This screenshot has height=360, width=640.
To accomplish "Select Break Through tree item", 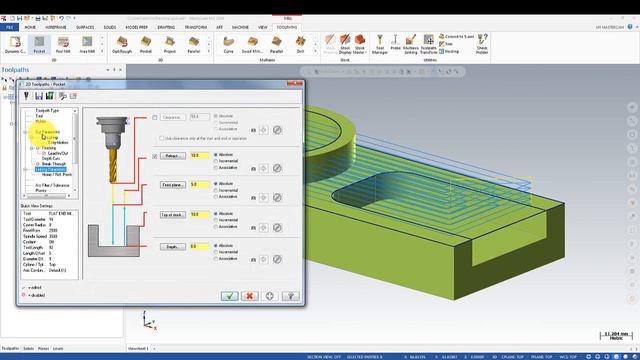I will tap(53, 164).
